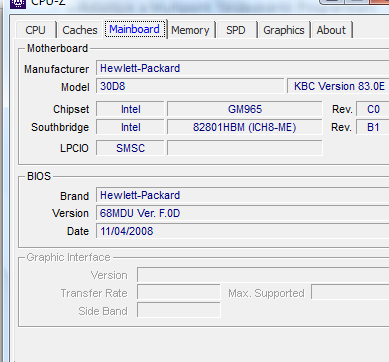The image size is (389, 362).
Task: Select the Mainboard tab
Action: 135,29
